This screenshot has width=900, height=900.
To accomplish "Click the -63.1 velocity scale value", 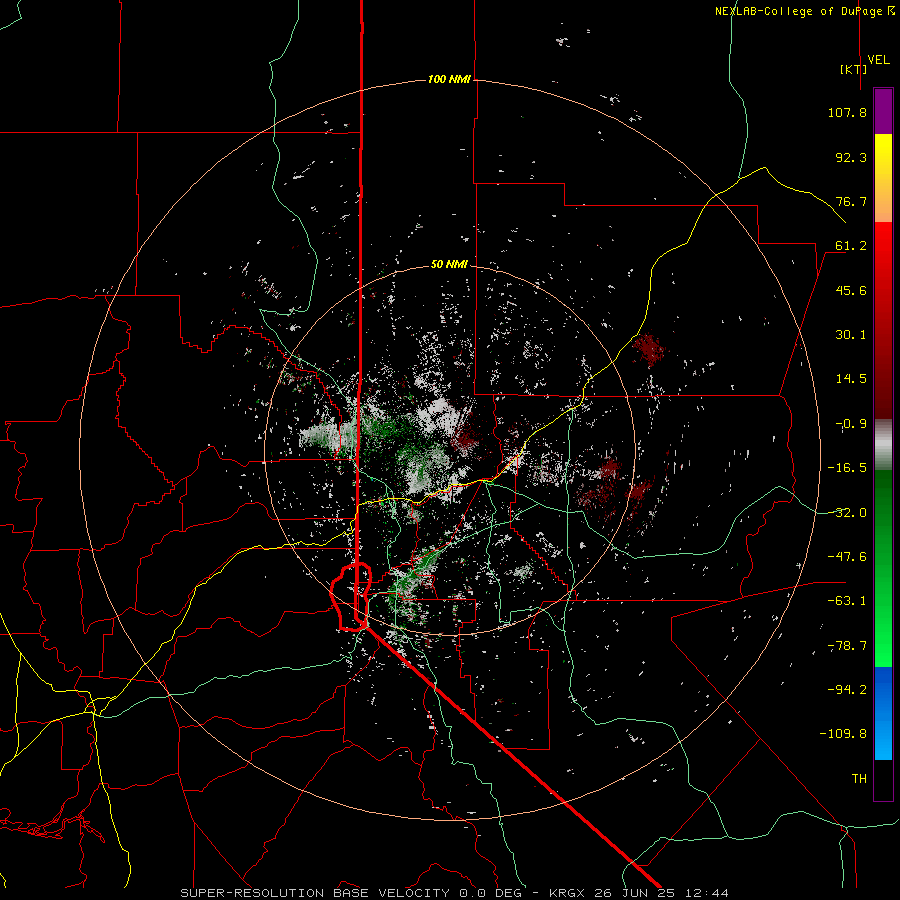I will [x=847, y=601].
